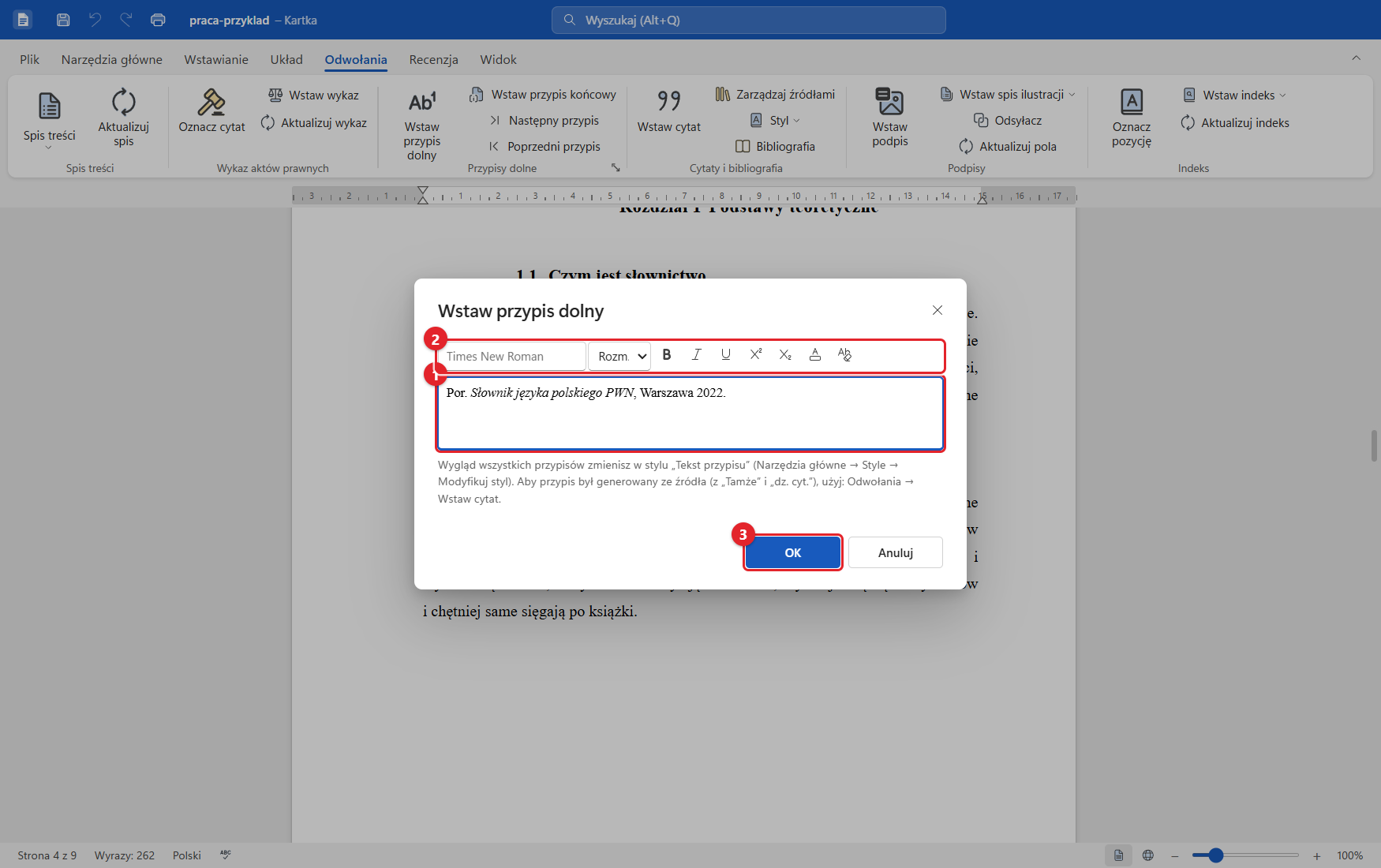Click the Wstaw podpis caption icon
This screenshot has height=868, width=1381.
pos(890,101)
